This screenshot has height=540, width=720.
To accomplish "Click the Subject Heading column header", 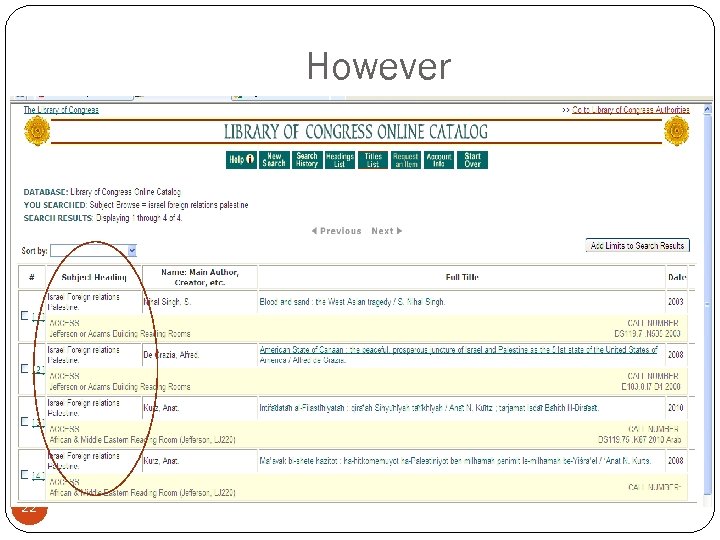I will click(94, 277).
